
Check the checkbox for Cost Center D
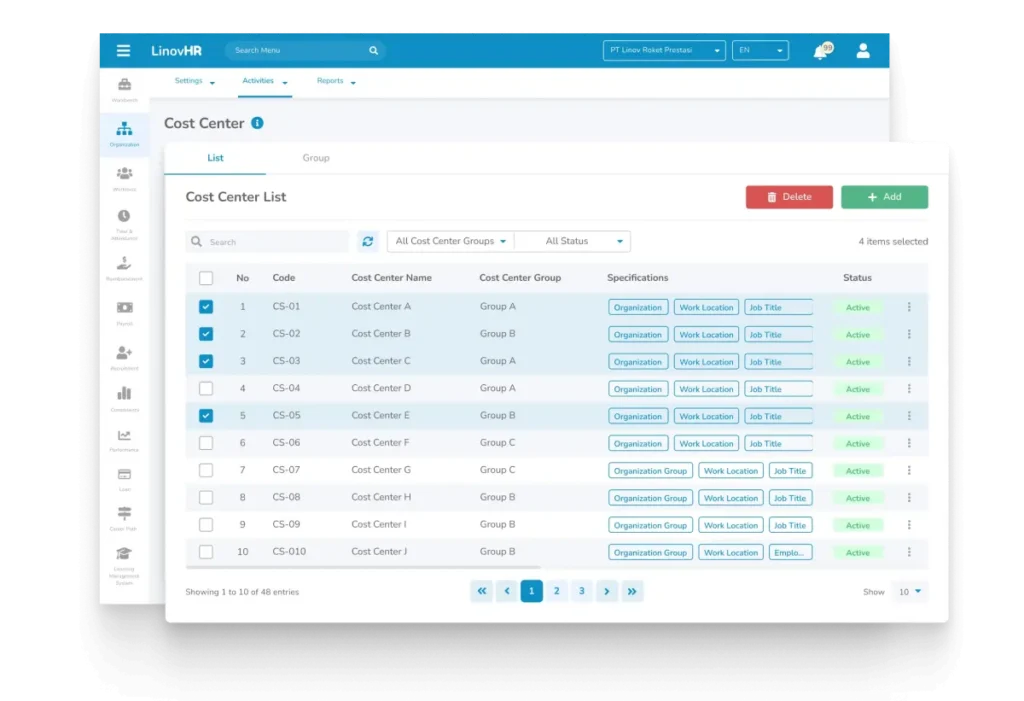(206, 388)
